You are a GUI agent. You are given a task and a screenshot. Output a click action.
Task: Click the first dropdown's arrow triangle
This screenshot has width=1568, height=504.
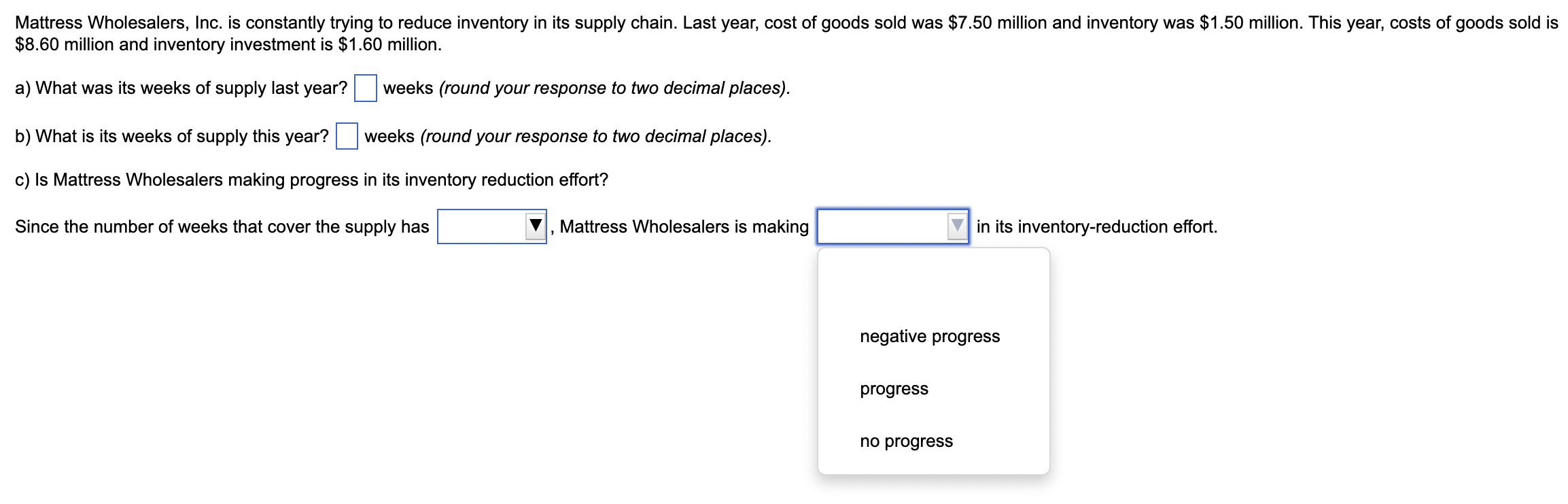coord(534,226)
